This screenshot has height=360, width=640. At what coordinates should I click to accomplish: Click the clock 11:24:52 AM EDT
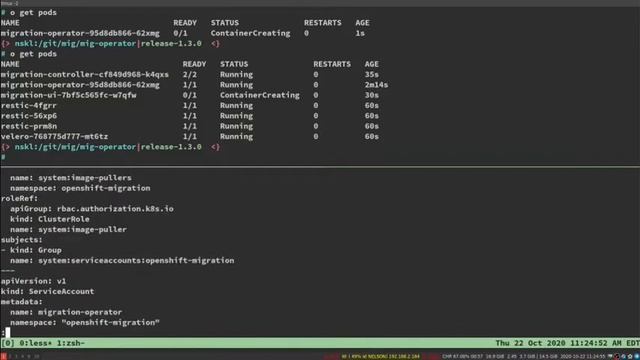[605, 343]
